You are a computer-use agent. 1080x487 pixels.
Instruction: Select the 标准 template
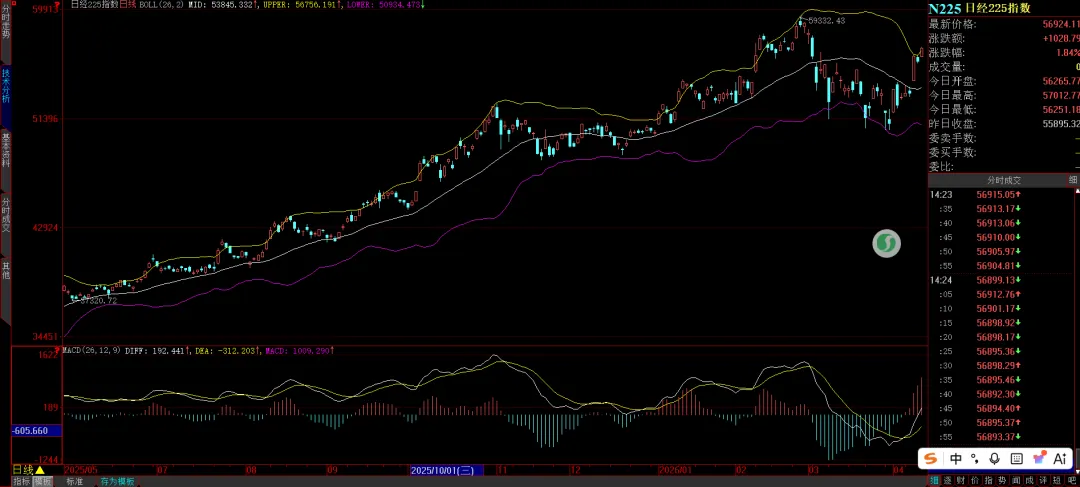75,481
